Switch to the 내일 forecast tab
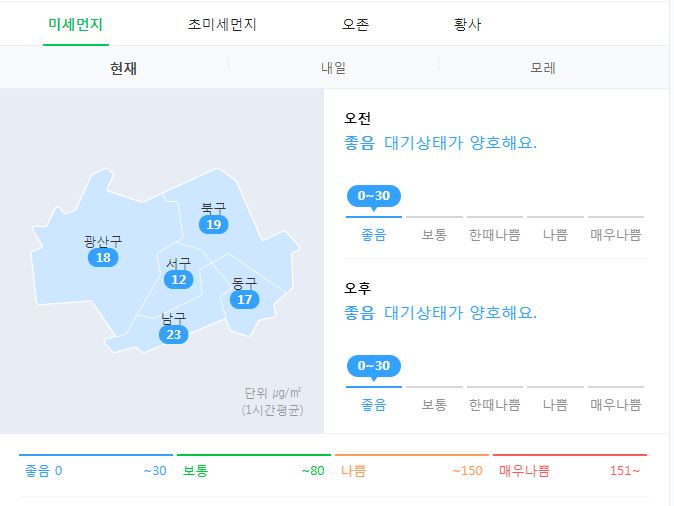674x506 pixels. coord(333,68)
